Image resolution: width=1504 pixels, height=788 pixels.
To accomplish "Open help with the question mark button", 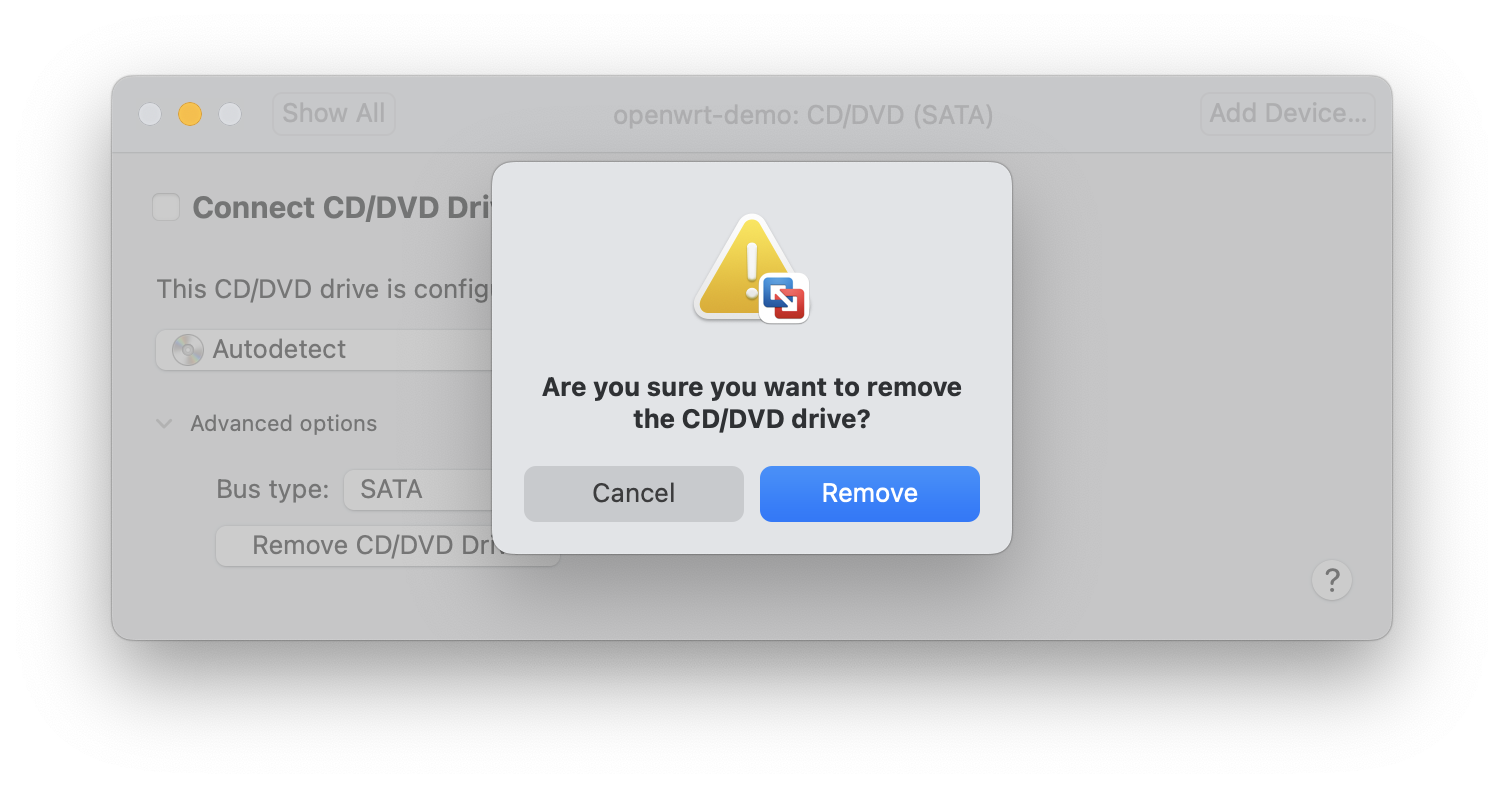I will pos(1331,579).
